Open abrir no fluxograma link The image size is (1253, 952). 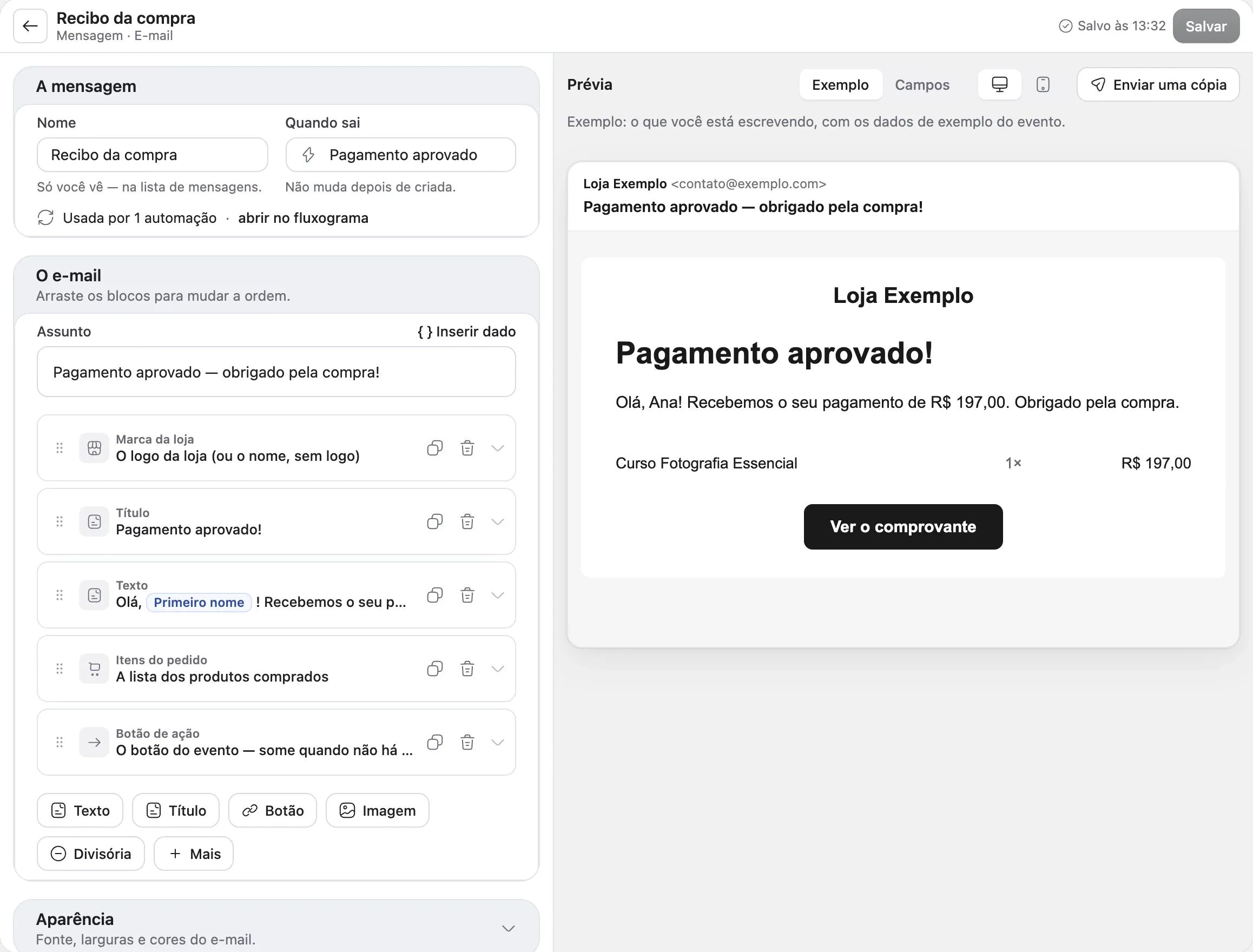303,218
